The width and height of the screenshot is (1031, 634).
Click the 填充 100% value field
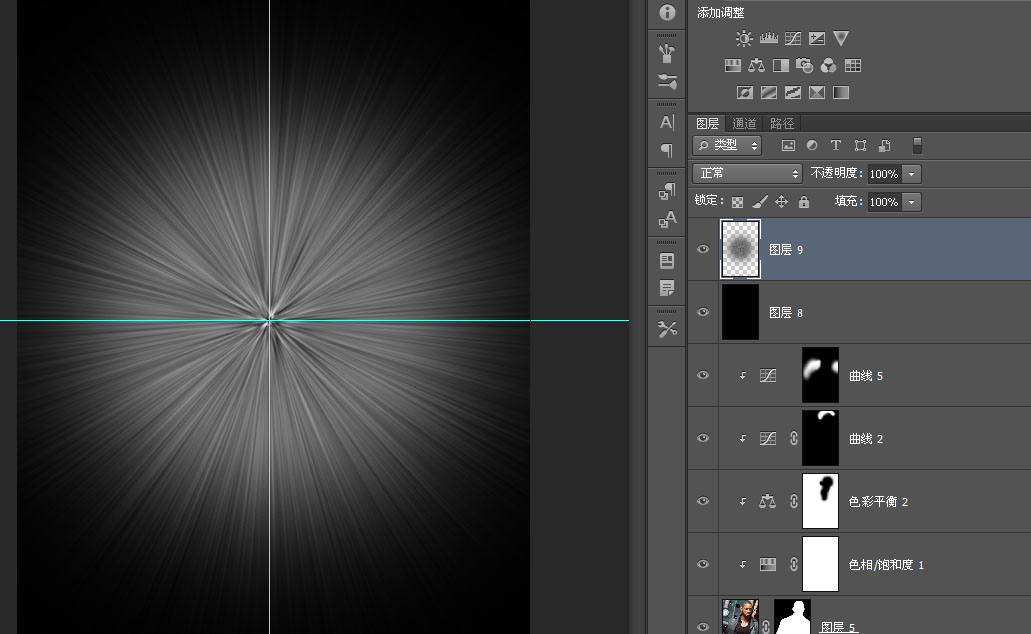point(884,202)
